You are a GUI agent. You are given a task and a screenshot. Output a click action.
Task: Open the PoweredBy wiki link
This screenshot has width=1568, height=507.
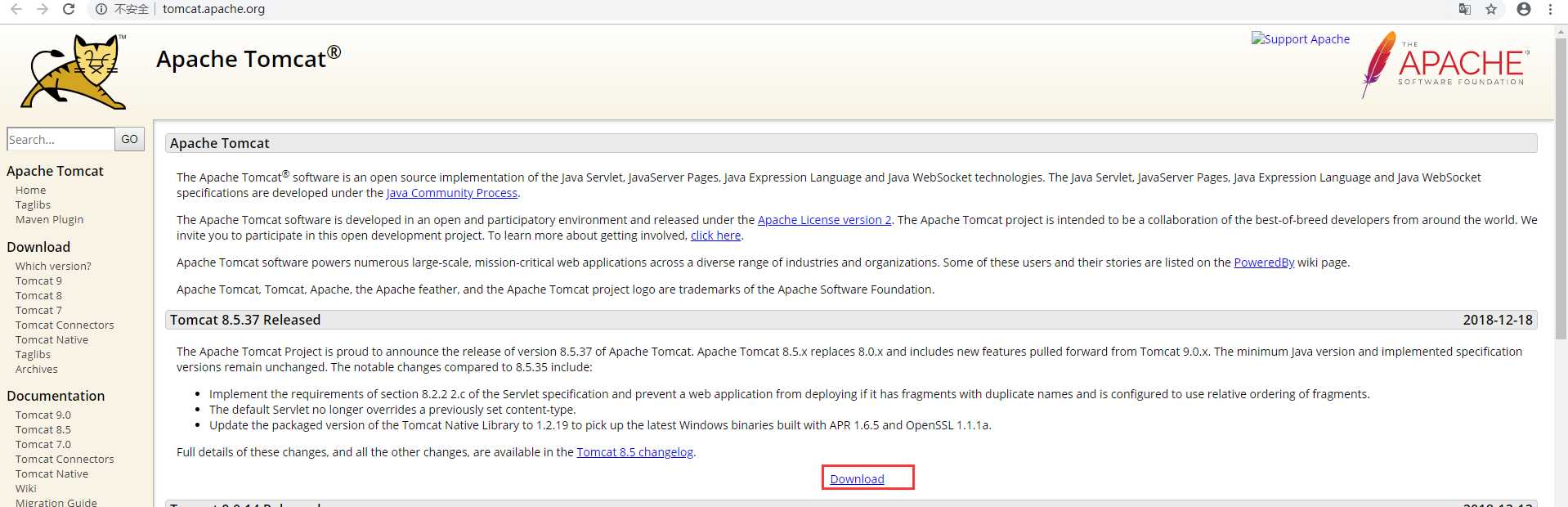coord(1264,262)
